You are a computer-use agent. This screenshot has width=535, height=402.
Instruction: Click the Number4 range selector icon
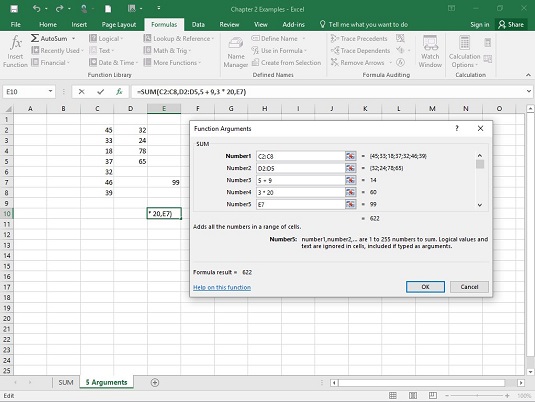tap(350, 192)
